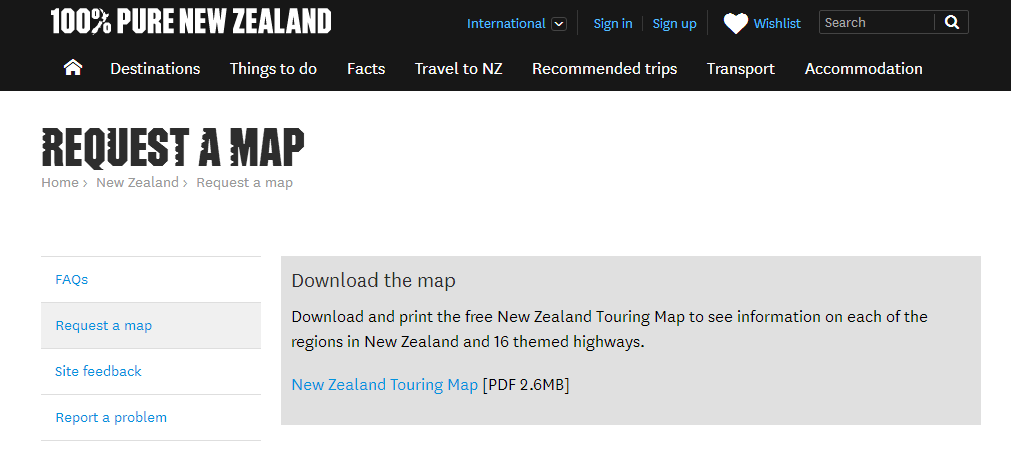Open the Travel to NZ menu
1011x467 pixels.
click(x=458, y=68)
